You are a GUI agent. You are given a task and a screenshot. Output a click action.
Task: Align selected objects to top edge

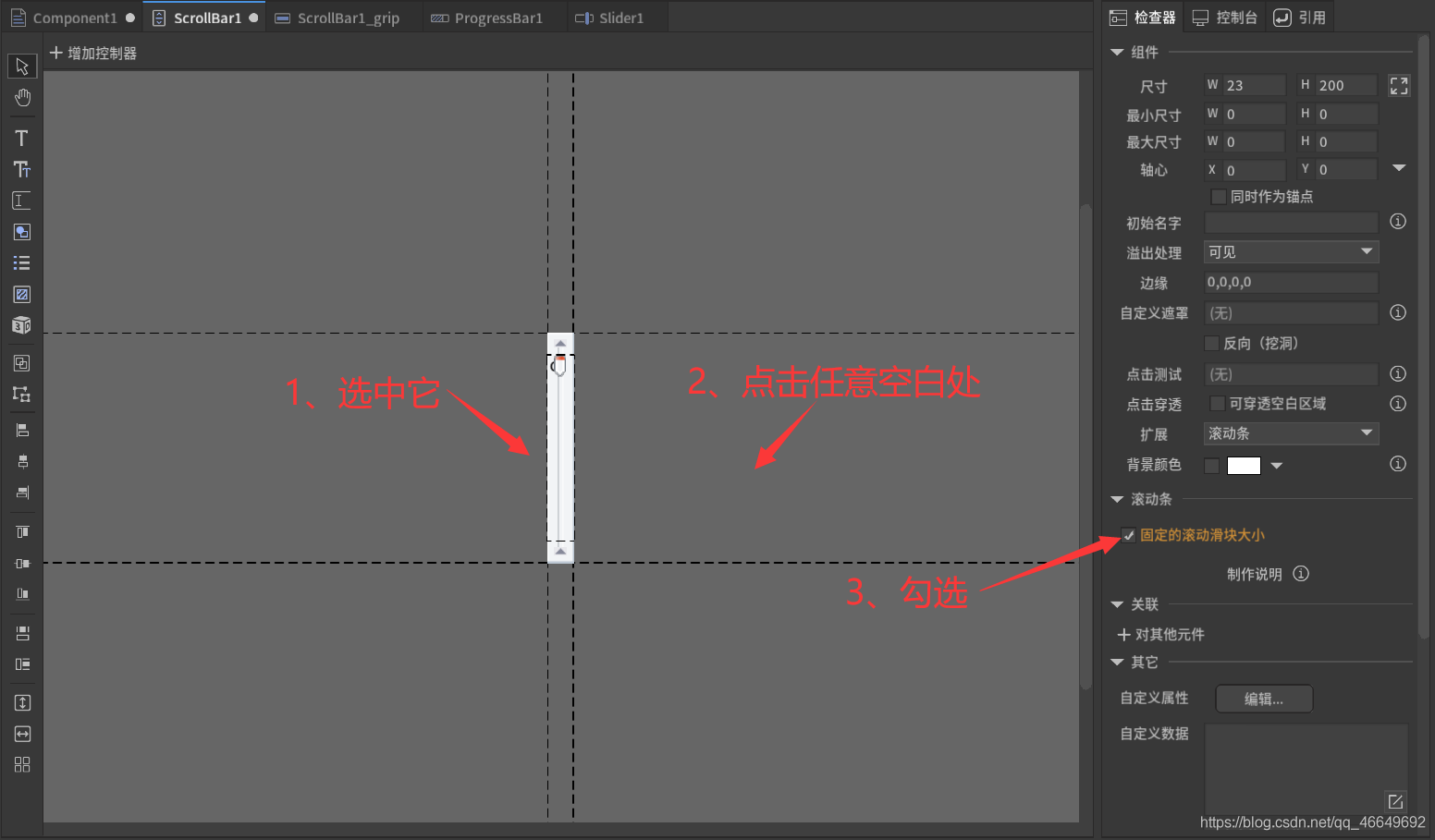22,531
